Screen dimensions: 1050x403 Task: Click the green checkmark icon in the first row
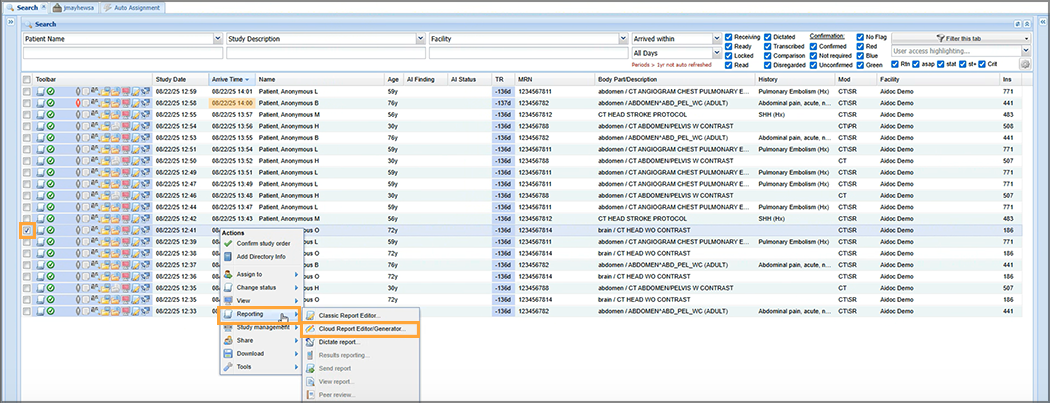[x=51, y=91]
